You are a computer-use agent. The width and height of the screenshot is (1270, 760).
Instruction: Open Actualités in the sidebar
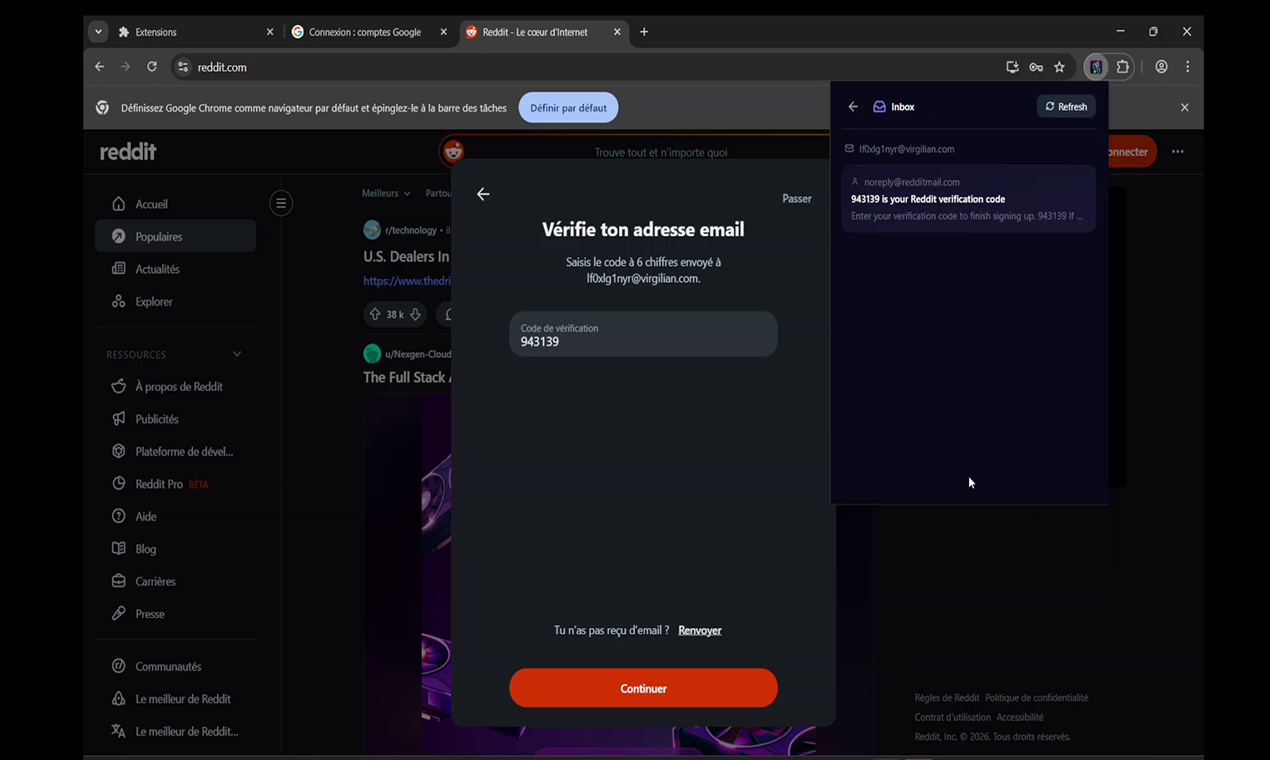(175, 269)
